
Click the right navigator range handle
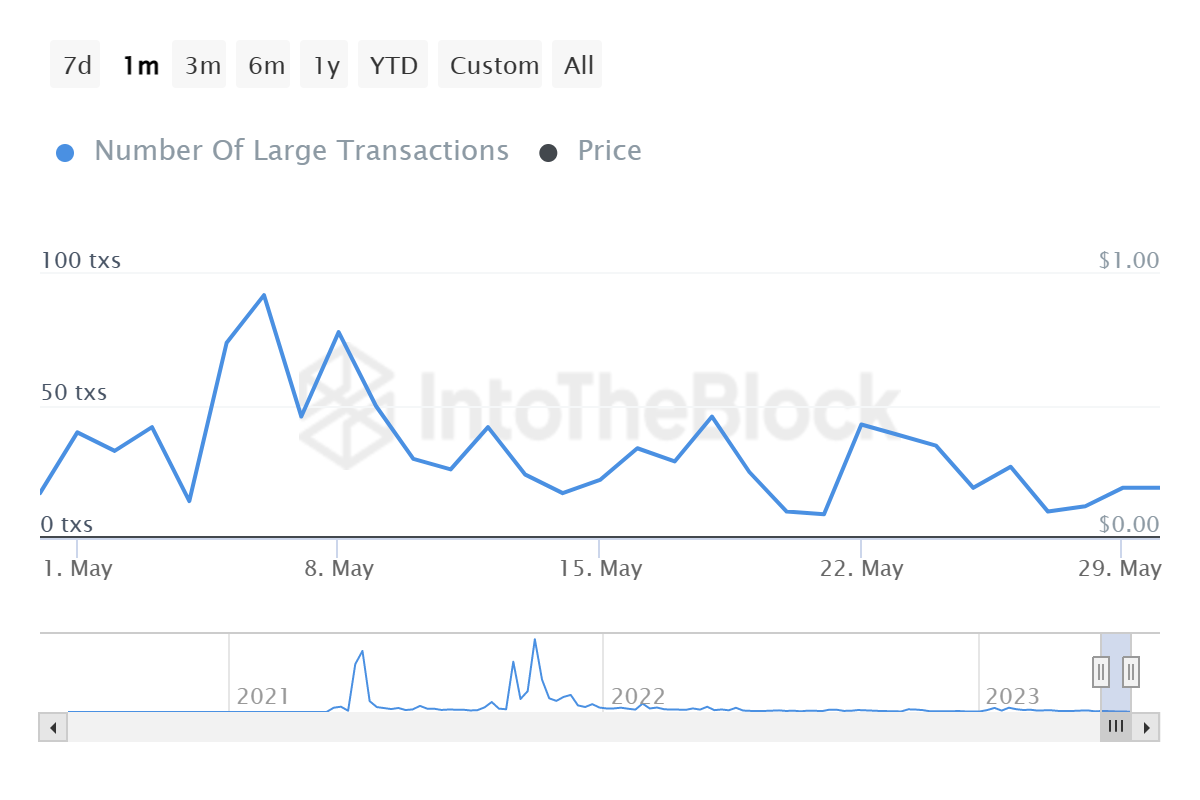point(1131,671)
